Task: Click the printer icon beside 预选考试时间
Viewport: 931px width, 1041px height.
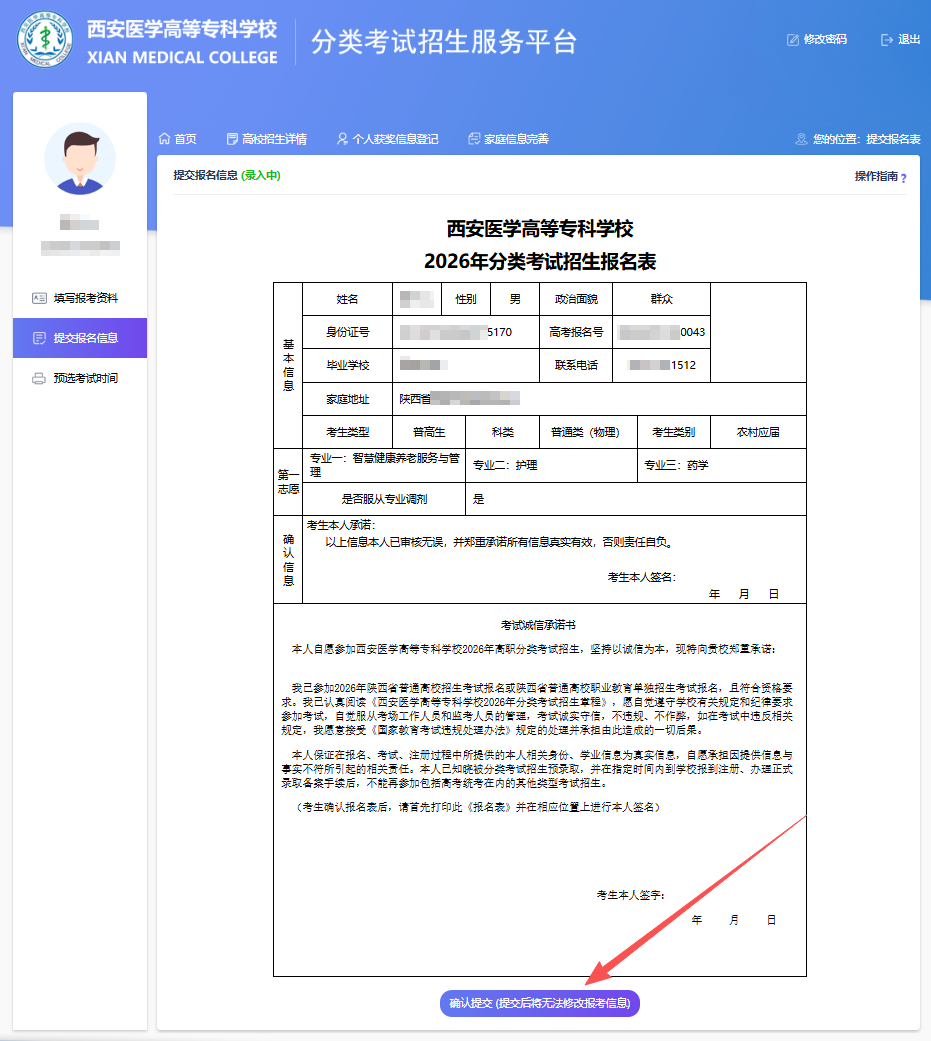Action: [x=39, y=379]
